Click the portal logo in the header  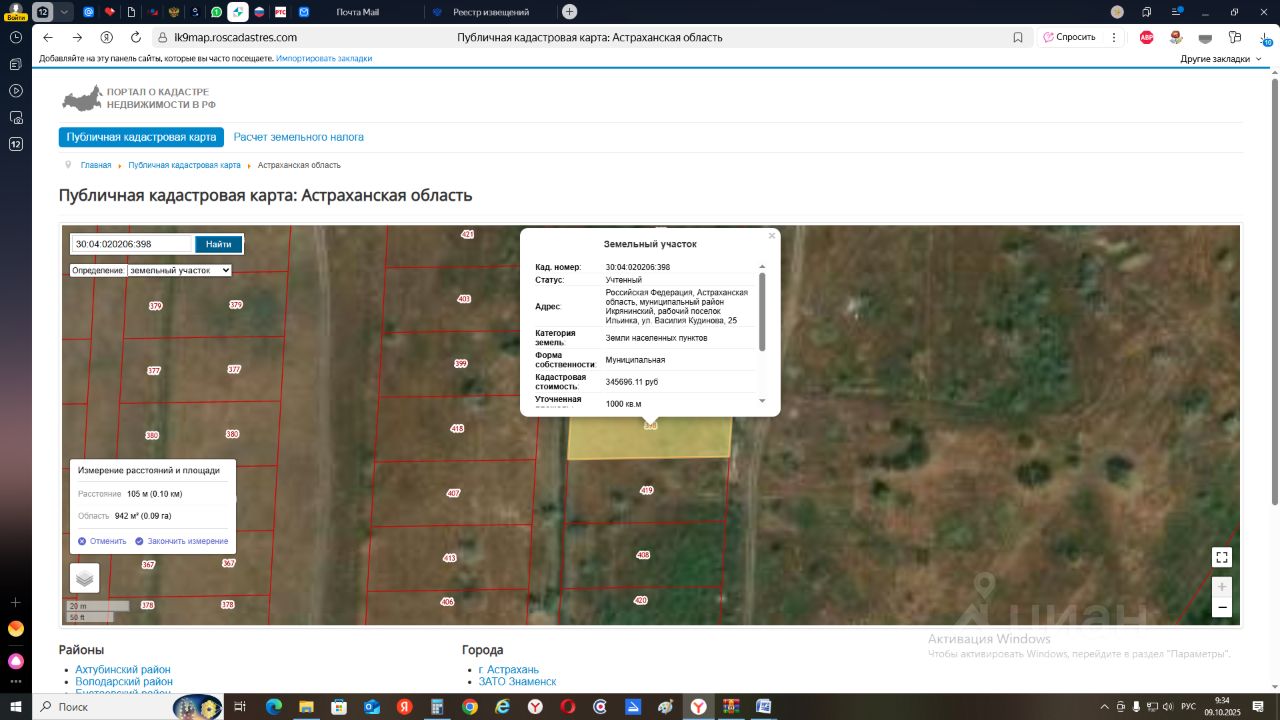[x=139, y=98]
